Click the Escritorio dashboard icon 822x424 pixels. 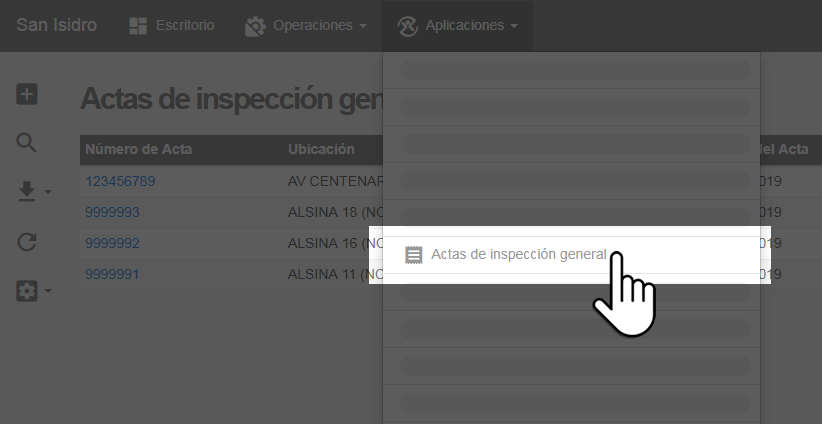point(138,26)
